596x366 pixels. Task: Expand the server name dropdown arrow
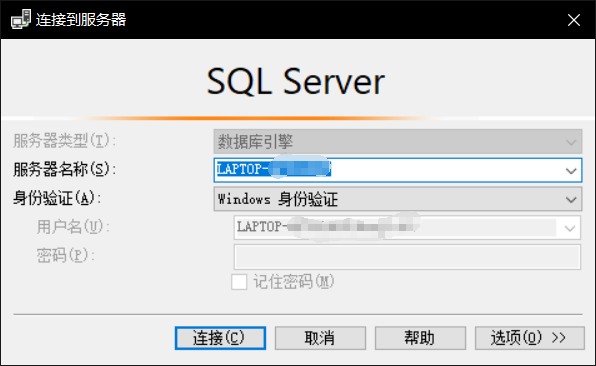pos(571,171)
